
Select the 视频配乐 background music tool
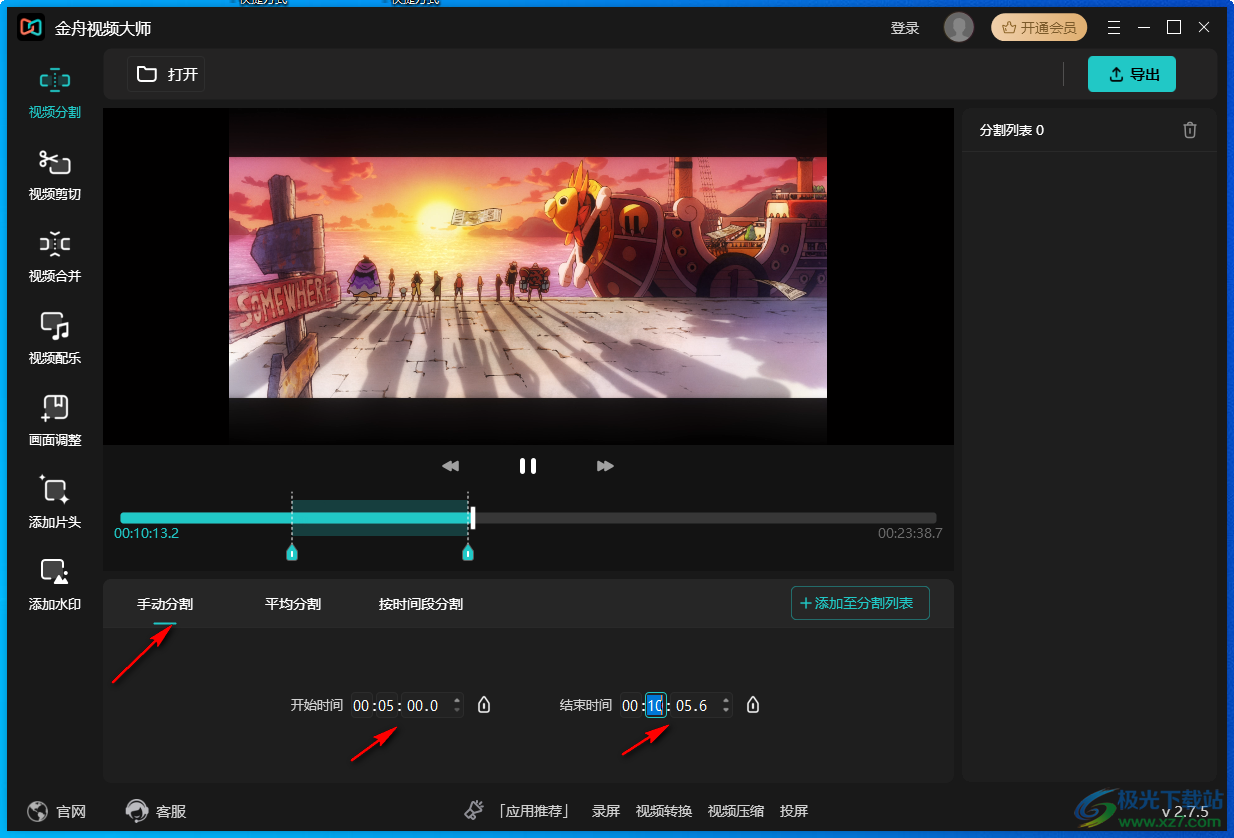coord(55,340)
